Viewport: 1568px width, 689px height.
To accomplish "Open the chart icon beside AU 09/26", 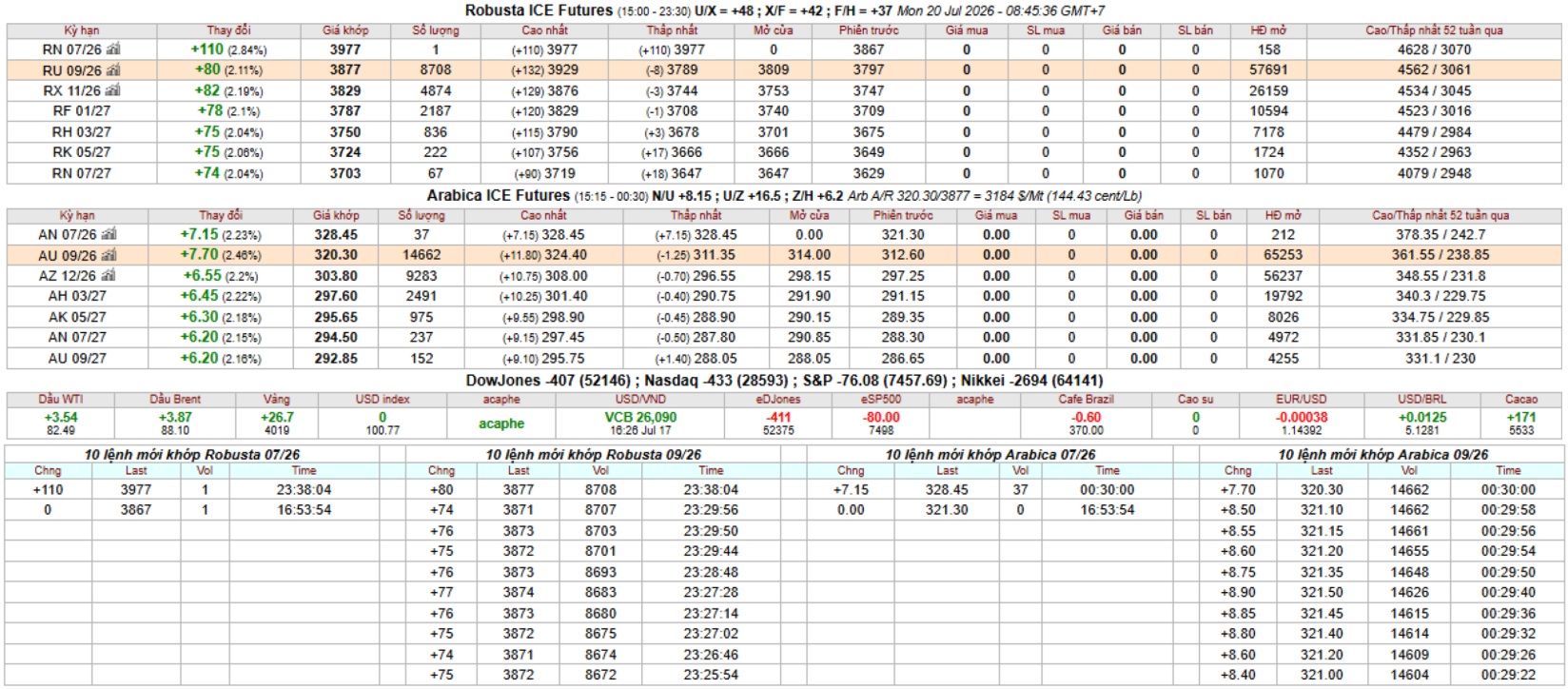I will pos(108,255).
